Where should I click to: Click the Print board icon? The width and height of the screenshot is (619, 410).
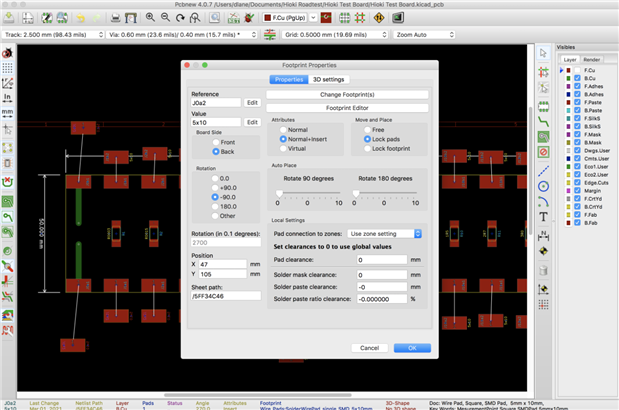click(x=116, y=18)
